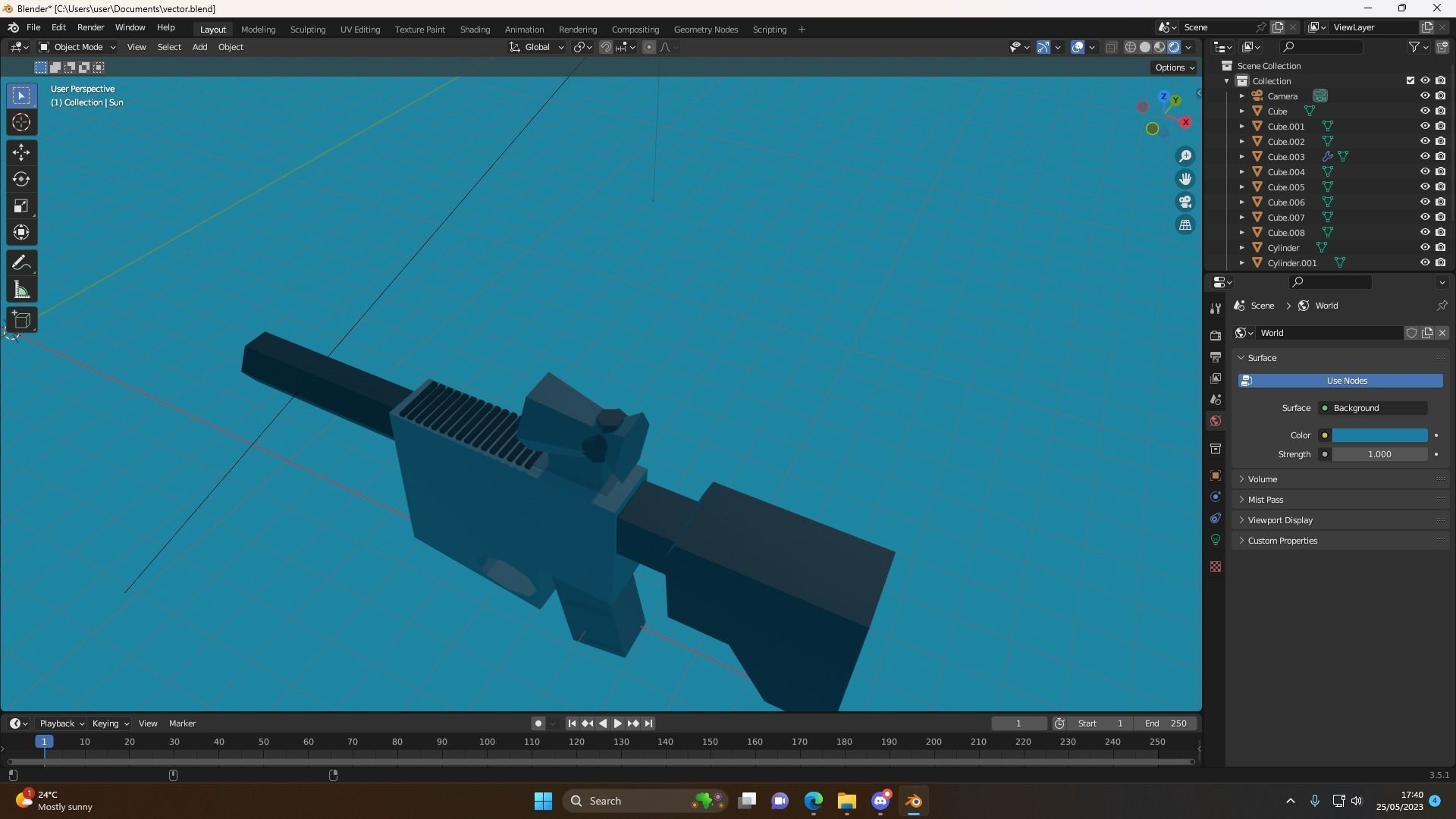Switch perspective/orthographic grid icon
This screenshot has width=1456, height=819.
[x=1185, y=224]
